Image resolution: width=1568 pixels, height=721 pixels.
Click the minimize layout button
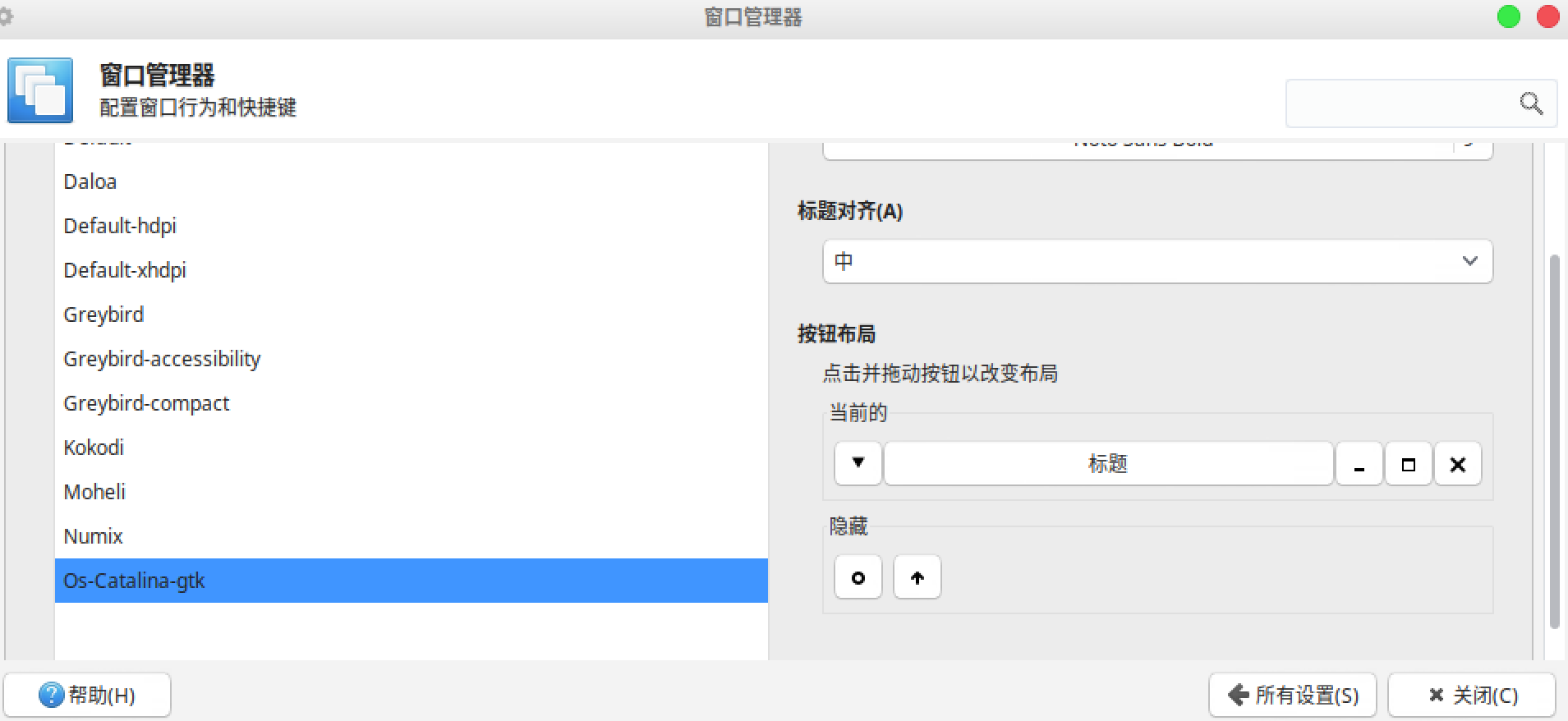click(1359, 464)
